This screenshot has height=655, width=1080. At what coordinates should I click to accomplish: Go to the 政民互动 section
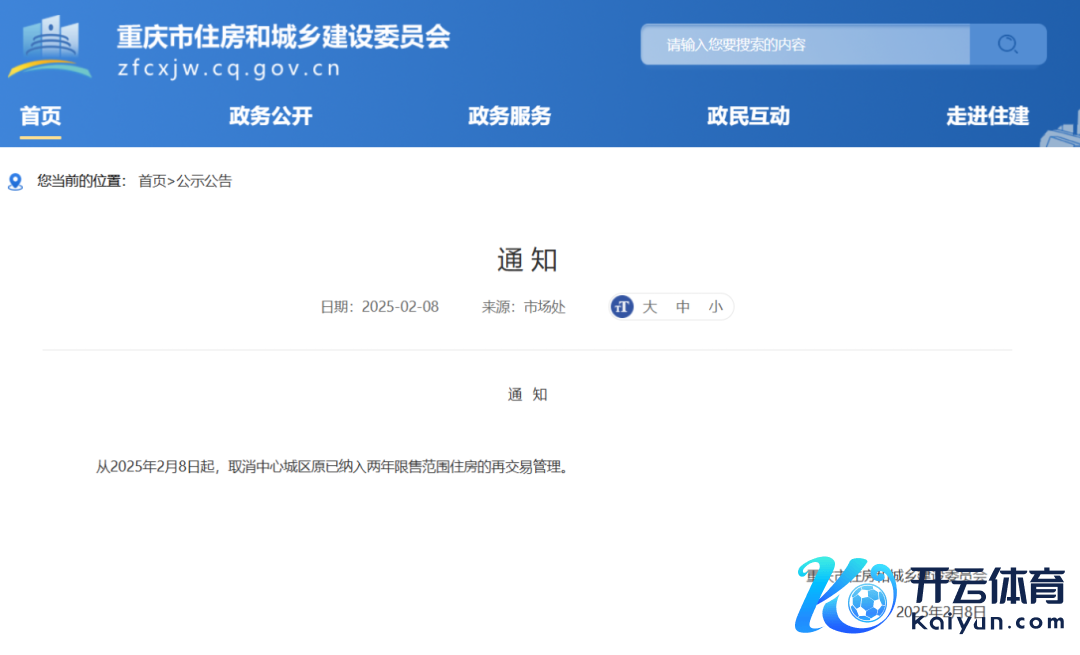click(x=748, y=116)
